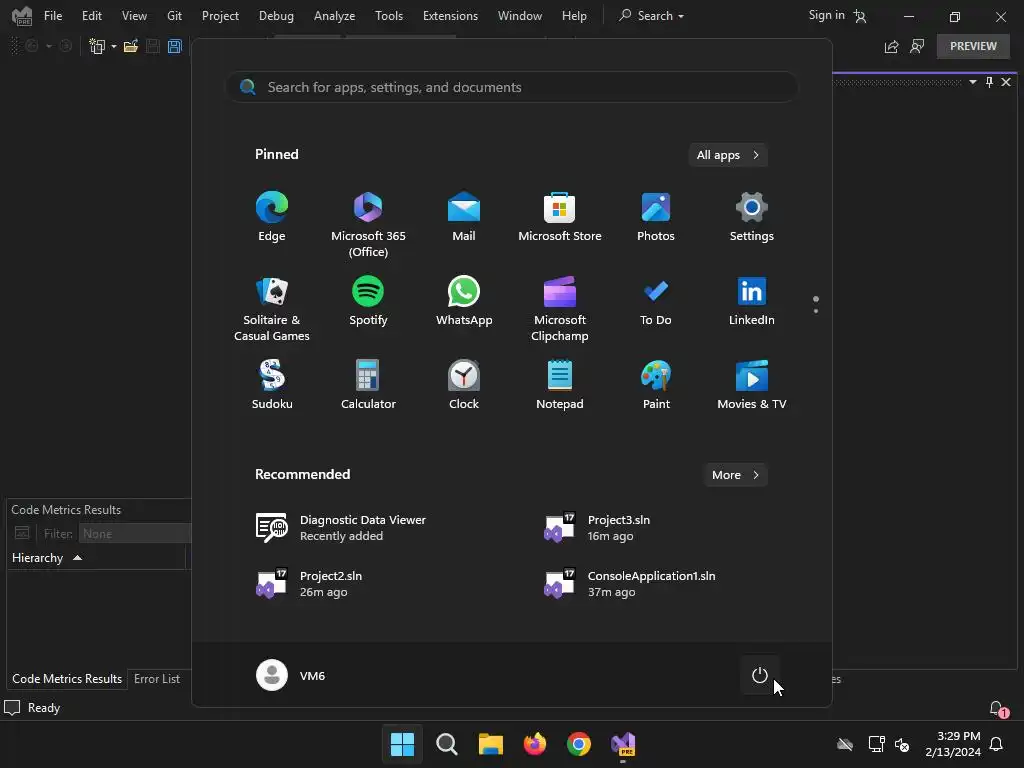Launch Firefox from taskbar
The width and height of the screenshot is (1024, 768).
tap(535, 744)
